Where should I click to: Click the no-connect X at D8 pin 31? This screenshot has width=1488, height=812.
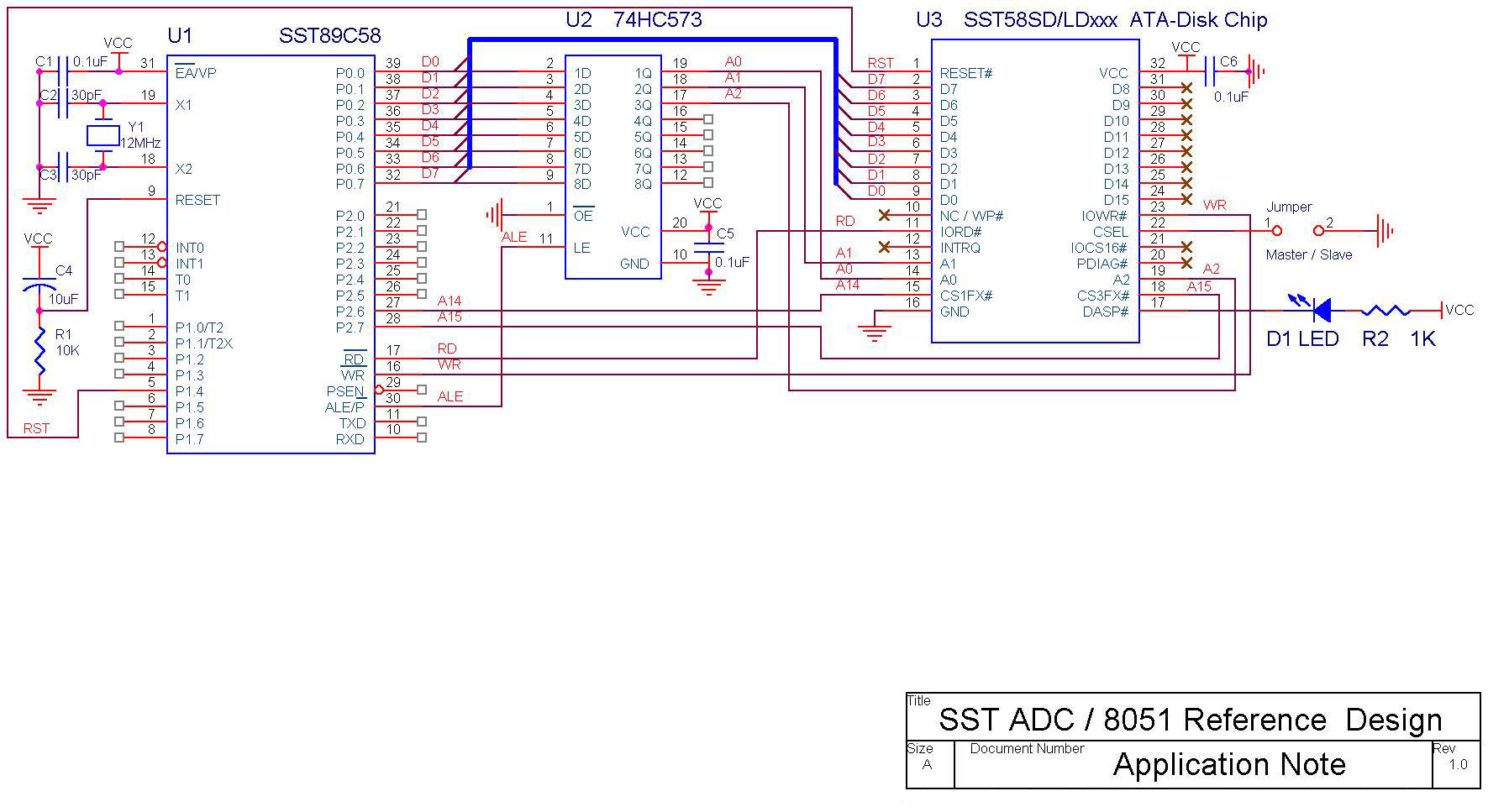tap(1186, 87)
